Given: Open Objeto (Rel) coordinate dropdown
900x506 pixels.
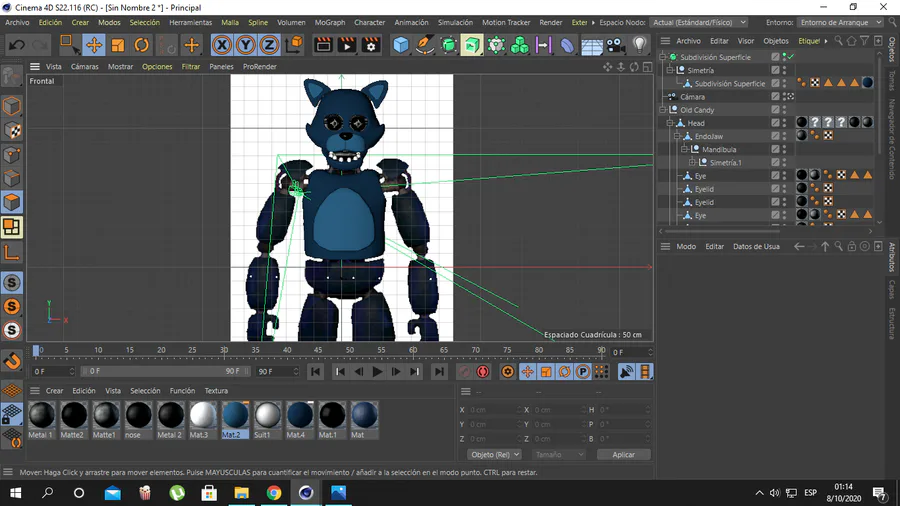Looking at the screenshot, I should [494, 454].
